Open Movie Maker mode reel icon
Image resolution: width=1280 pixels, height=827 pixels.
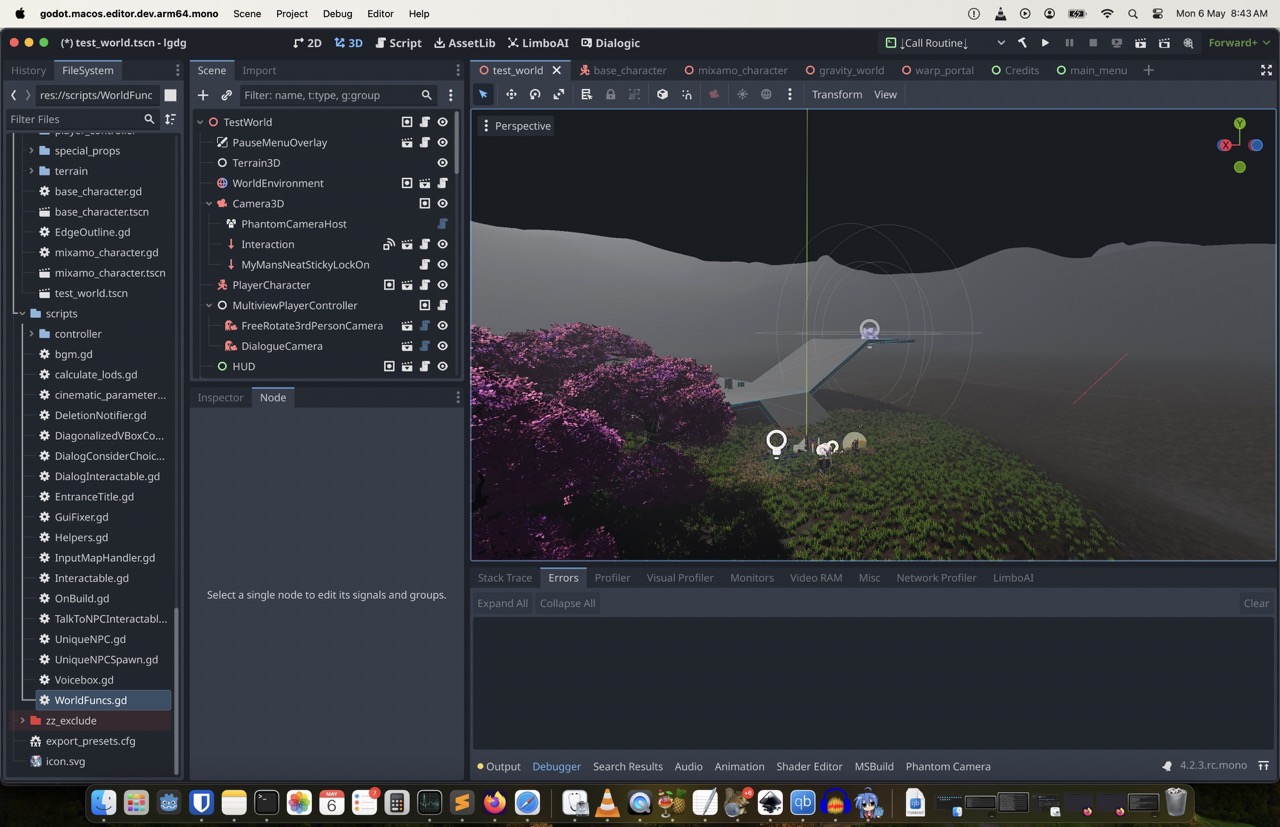pyautogui.click(x=1188, y=43)
